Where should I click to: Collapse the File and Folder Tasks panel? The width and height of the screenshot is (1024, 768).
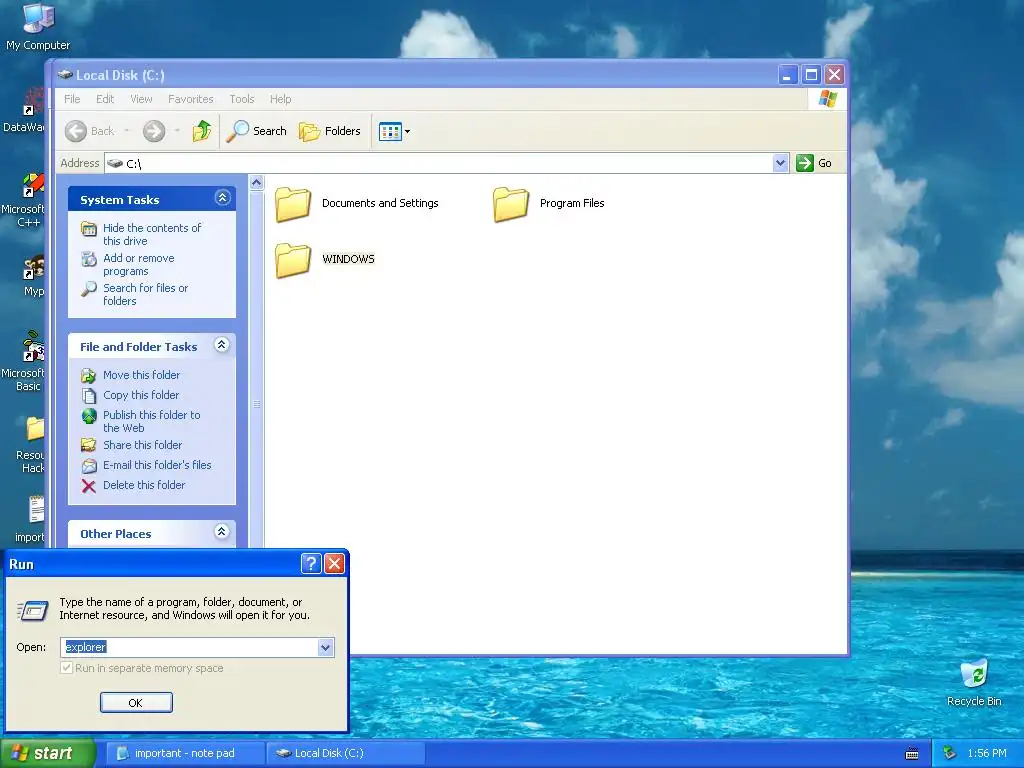[221, 345]
